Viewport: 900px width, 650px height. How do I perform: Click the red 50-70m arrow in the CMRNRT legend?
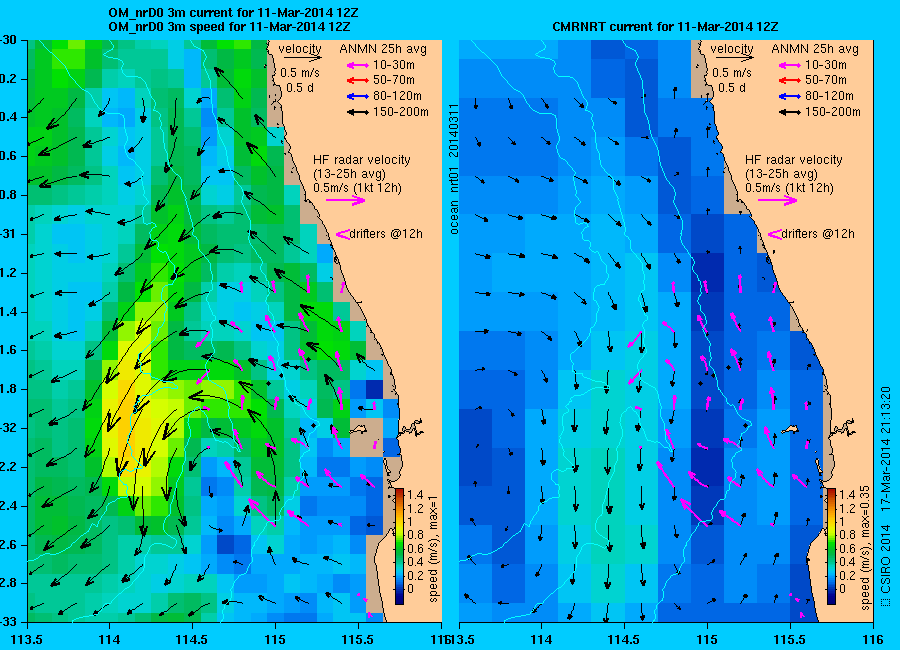click(x=790, y=80)
